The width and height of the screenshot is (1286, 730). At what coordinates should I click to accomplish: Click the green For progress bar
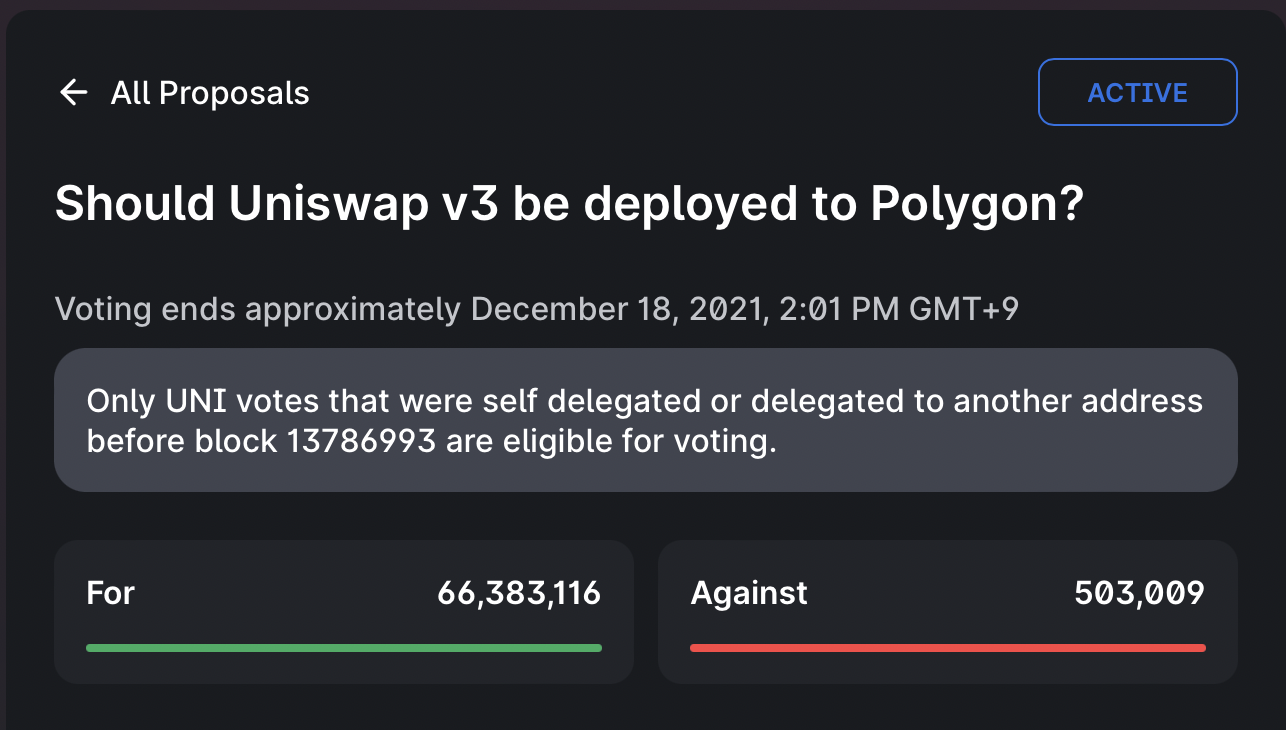pos(344,648)
